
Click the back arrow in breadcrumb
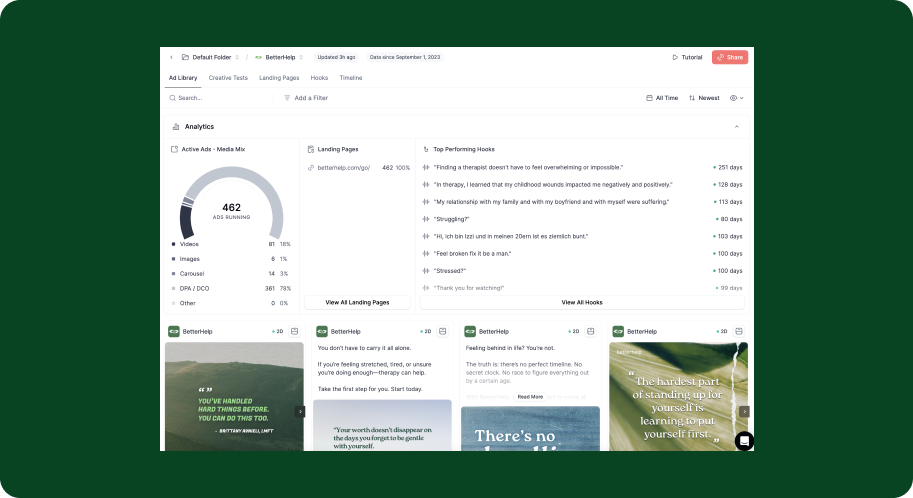click(x=171, y=57)
